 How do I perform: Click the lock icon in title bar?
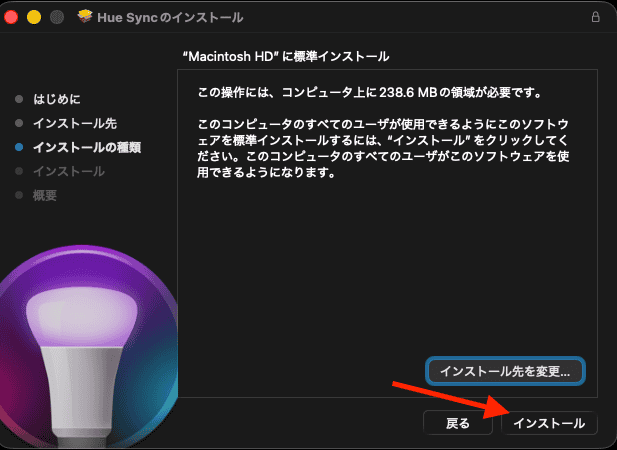(596, 17)
